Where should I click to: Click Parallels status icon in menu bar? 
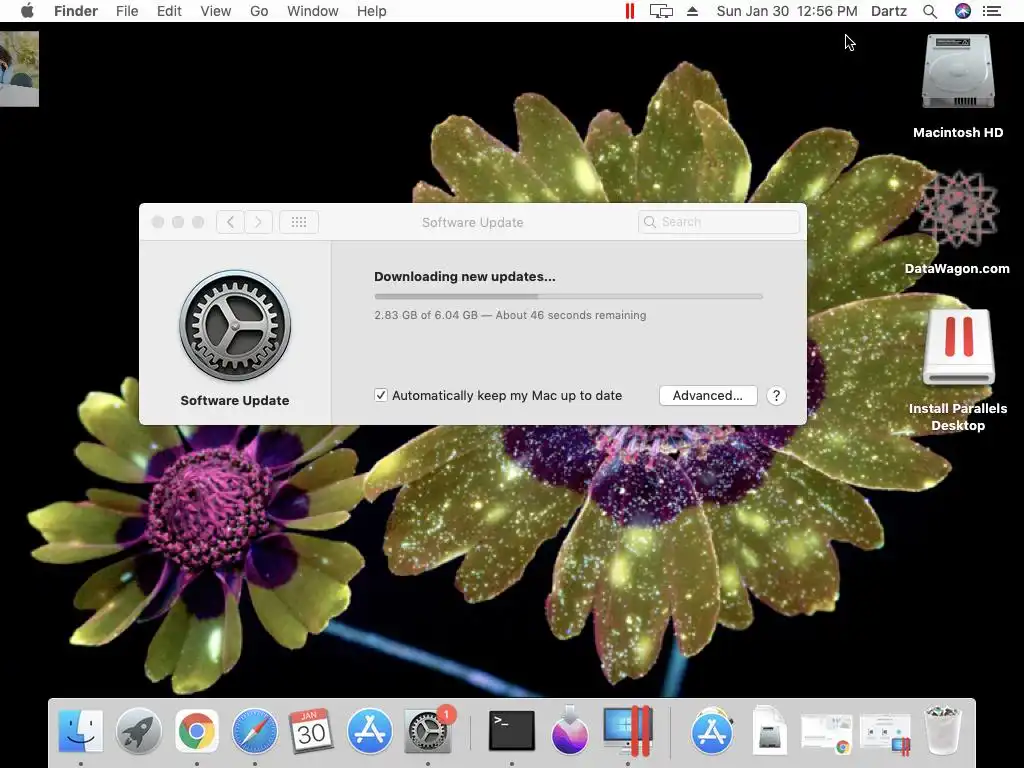(630, 11)
